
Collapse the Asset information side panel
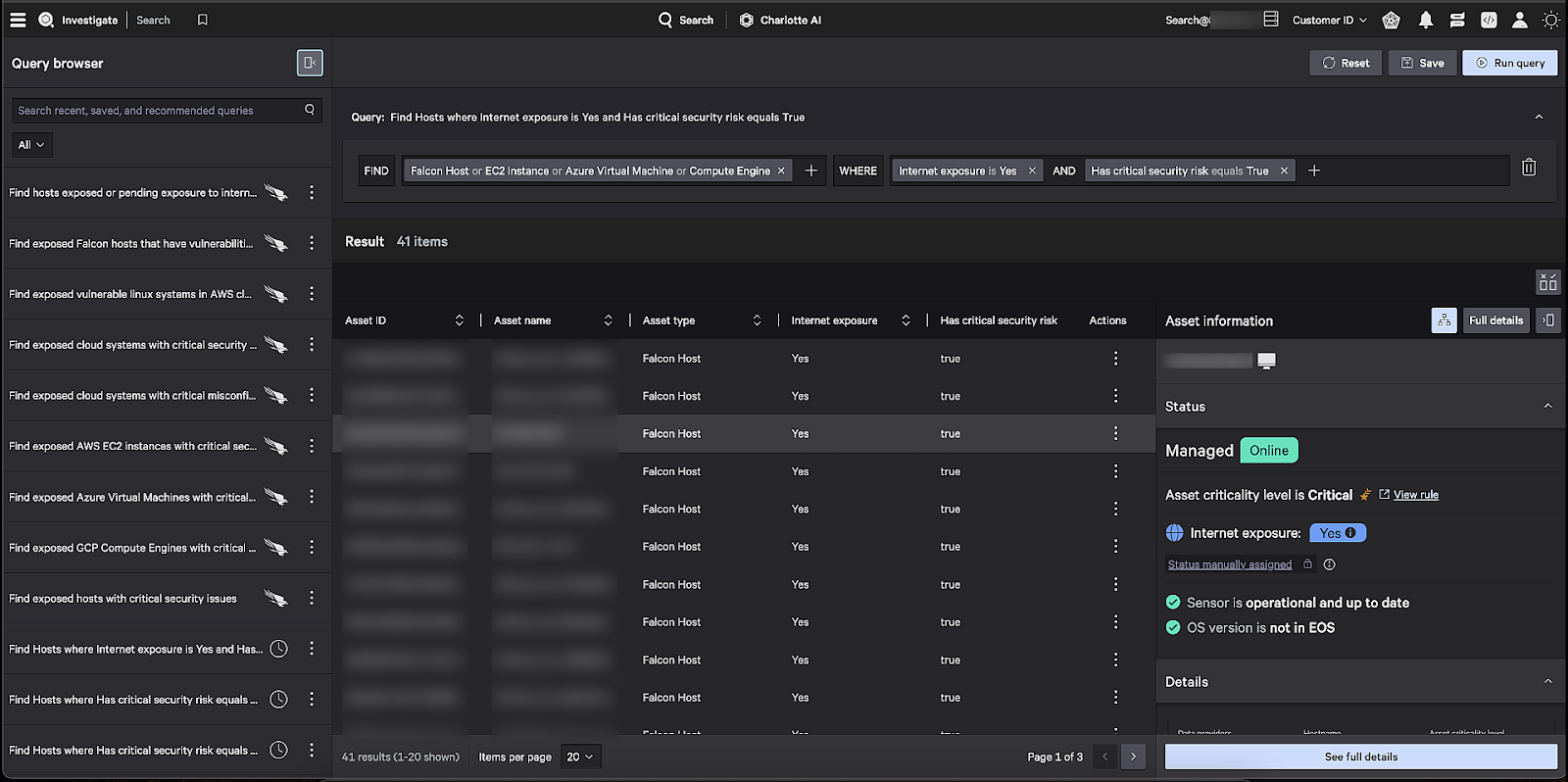(x=1548, y=320)
